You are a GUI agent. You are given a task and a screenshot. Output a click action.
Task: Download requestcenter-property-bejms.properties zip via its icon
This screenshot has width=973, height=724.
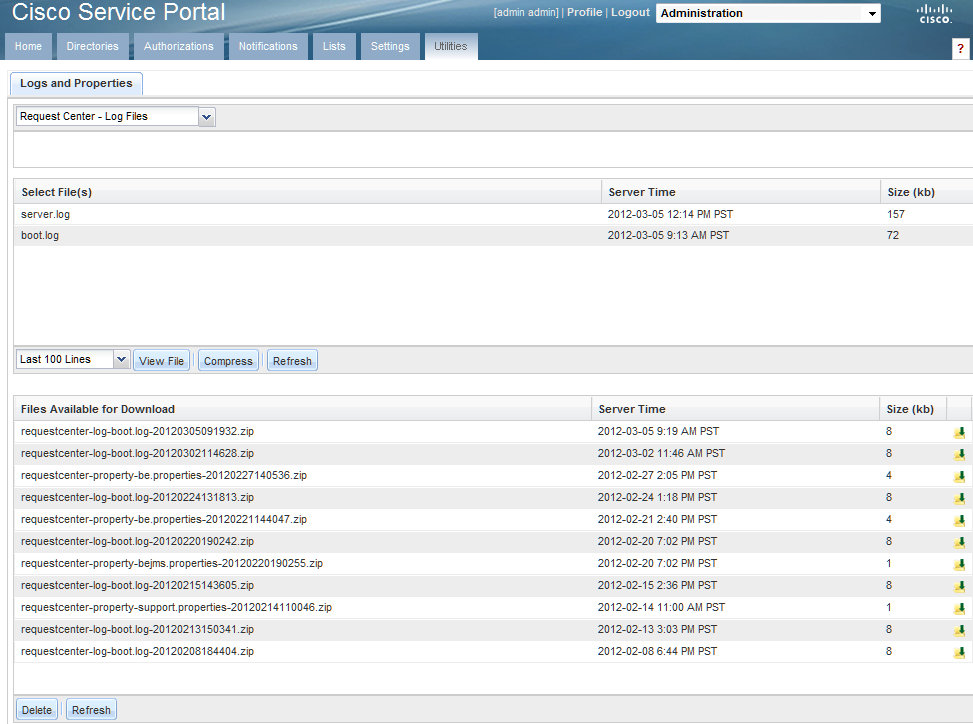[x=959, y=565]
